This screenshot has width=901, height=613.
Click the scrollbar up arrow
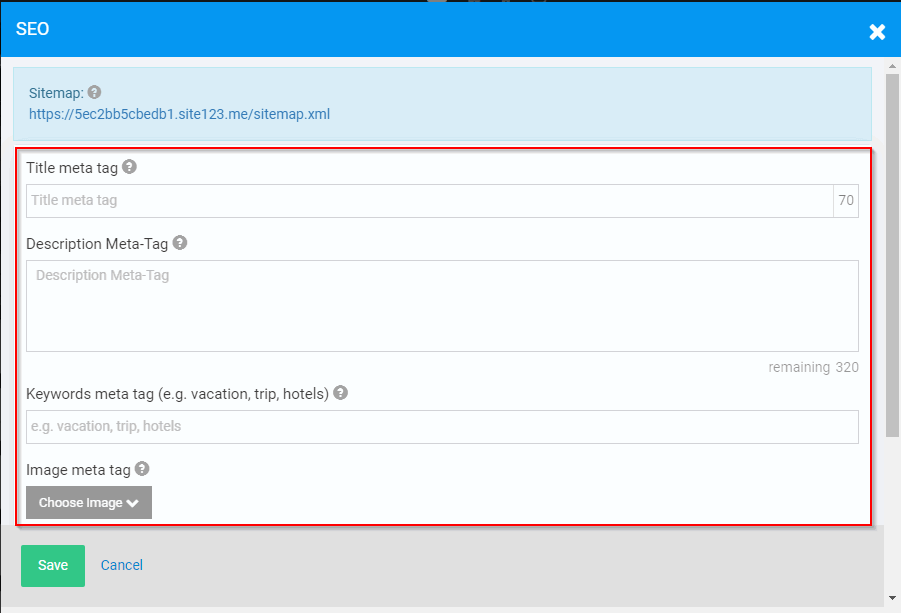(892, 66)
